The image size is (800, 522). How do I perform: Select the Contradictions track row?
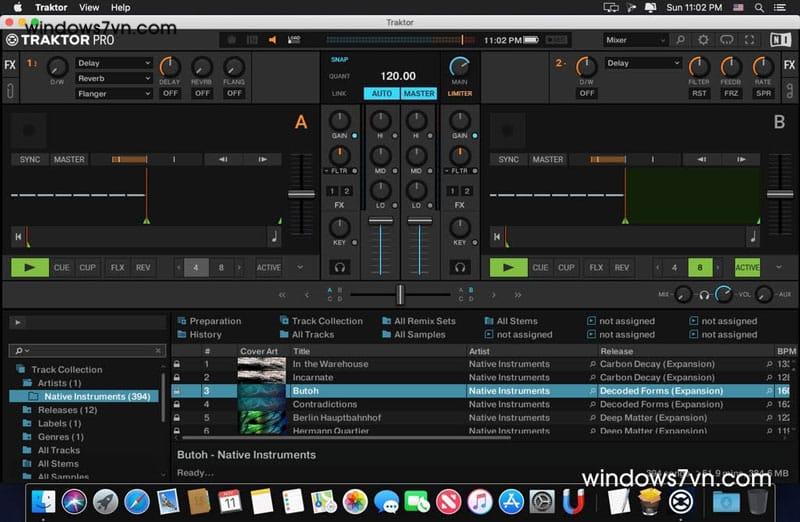pyautogui.click(x=481, y=404)
